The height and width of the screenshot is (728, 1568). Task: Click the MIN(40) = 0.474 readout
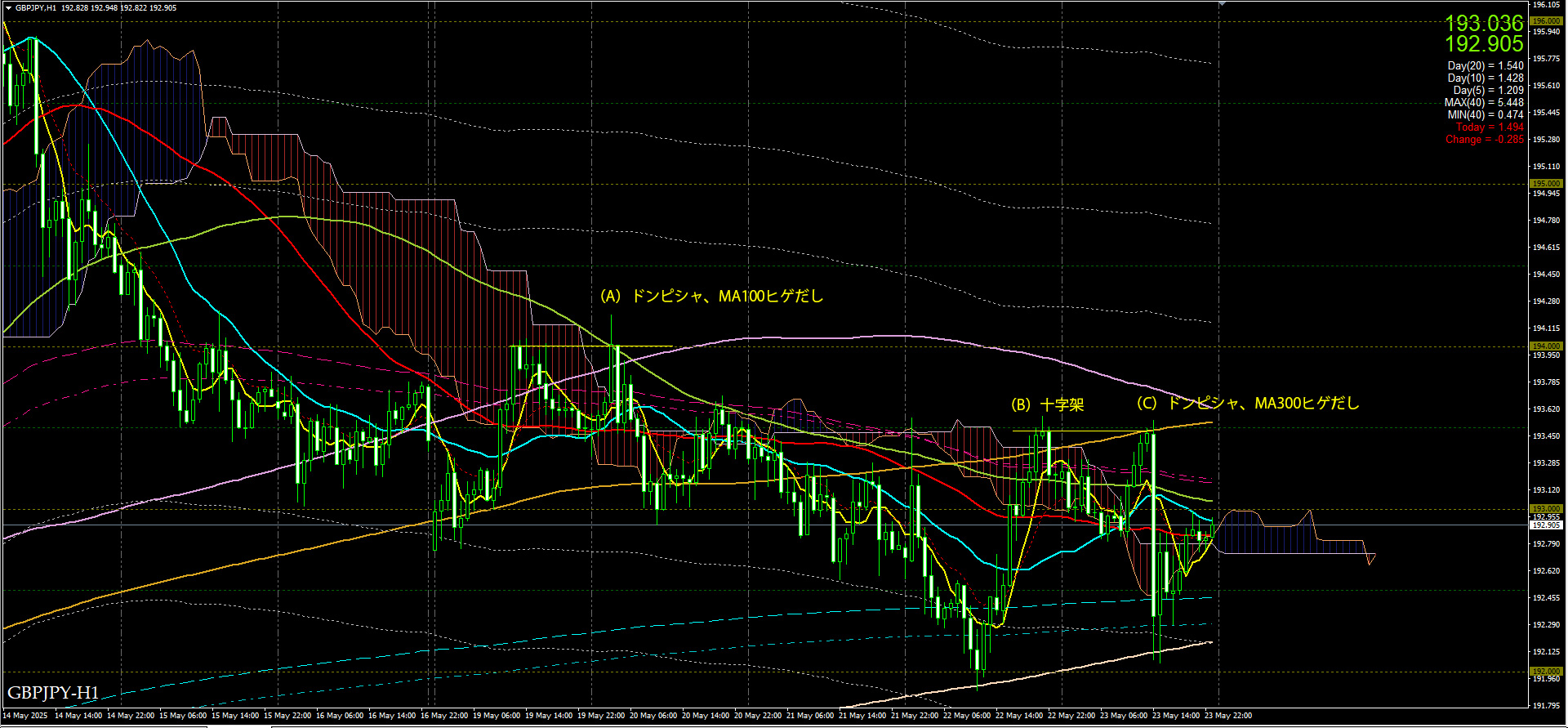(1486, 114)
